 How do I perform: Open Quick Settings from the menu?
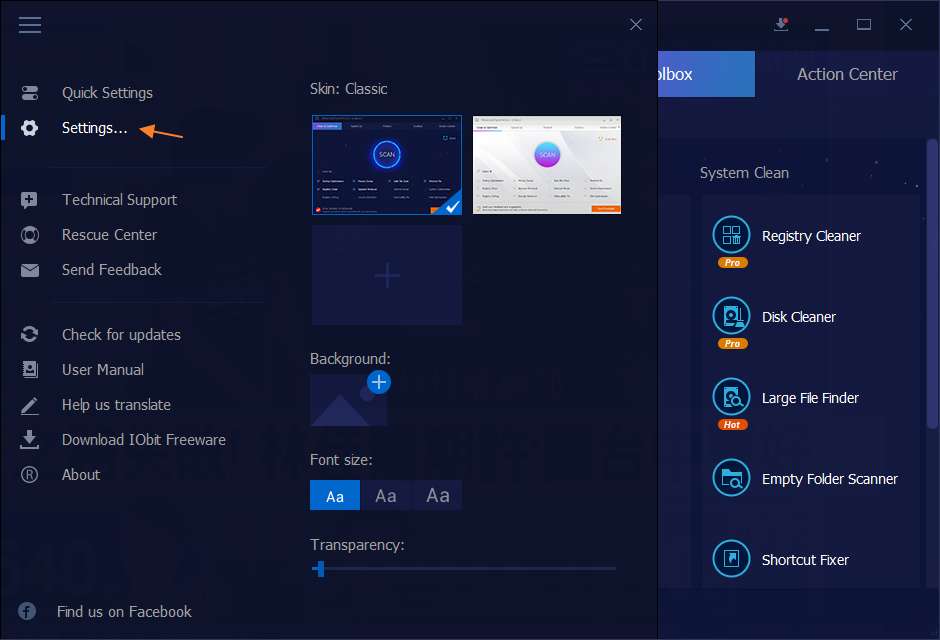[x=107, y=93]
